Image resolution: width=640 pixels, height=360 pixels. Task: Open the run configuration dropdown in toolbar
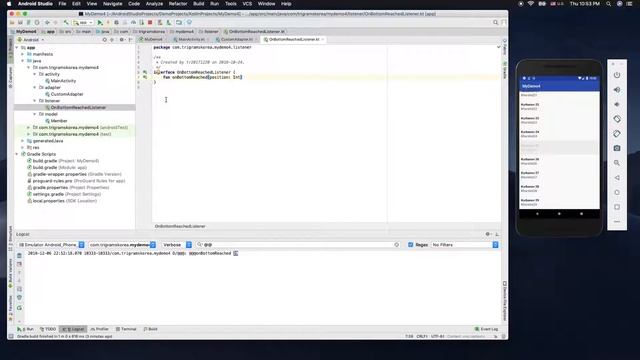[x=83, y=22]
